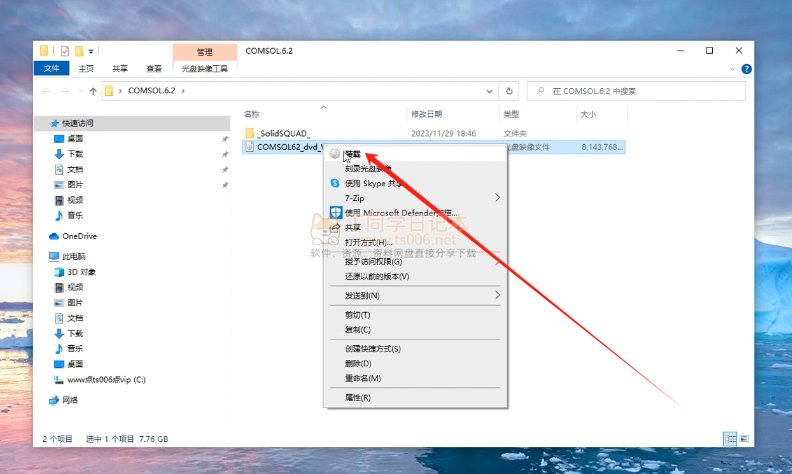Select the _SolidSQUAD_ folder icon
Image resolution: width=792 pixels, height=474 pixels.
pos(250,133)
